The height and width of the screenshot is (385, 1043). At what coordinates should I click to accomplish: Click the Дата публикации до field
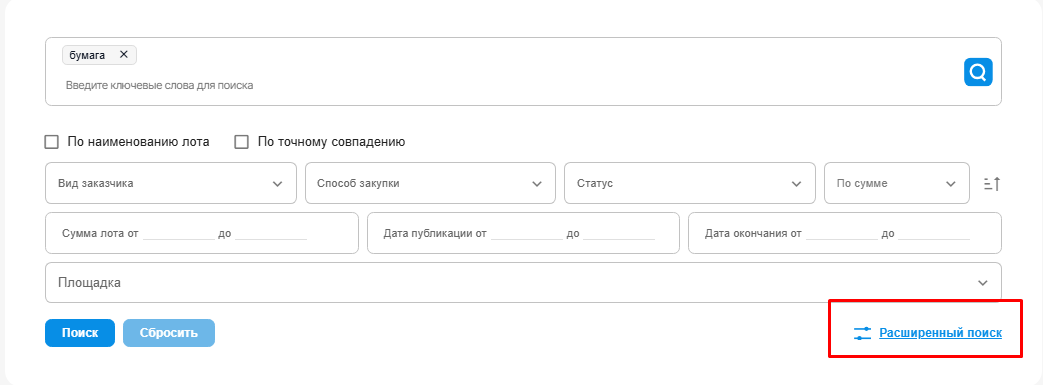pyautogui.click(x=619, y=233)
